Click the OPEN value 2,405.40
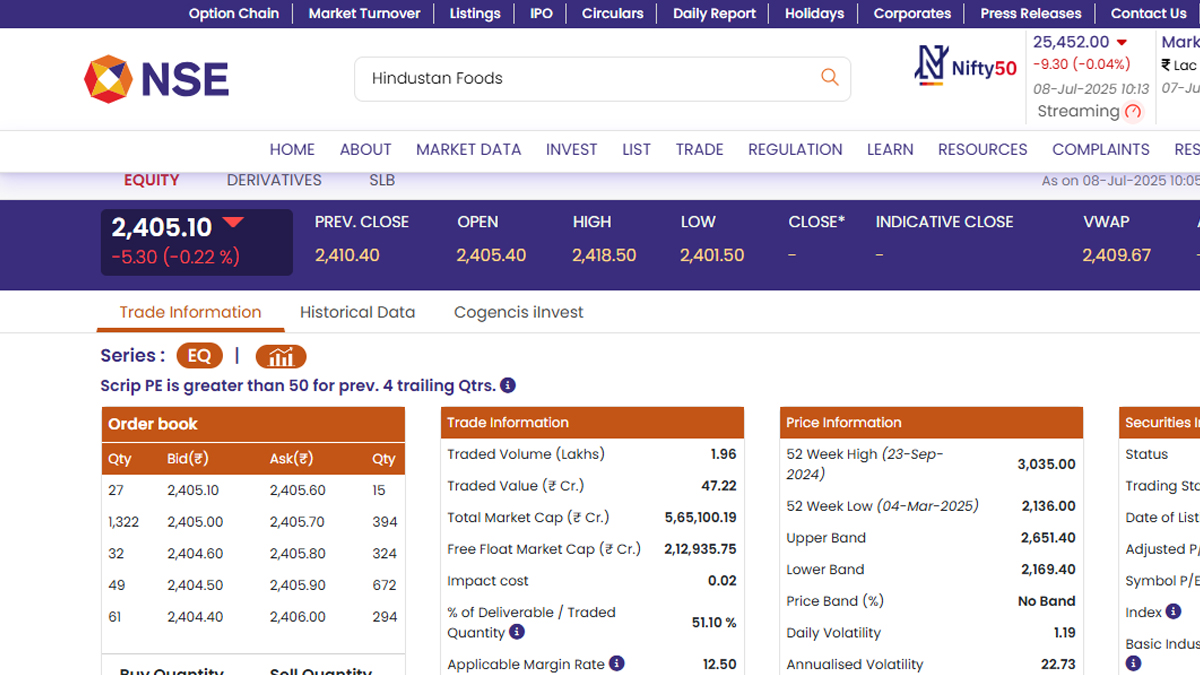The height and width of the screenshot is (675, 1200). click(491, 255)
